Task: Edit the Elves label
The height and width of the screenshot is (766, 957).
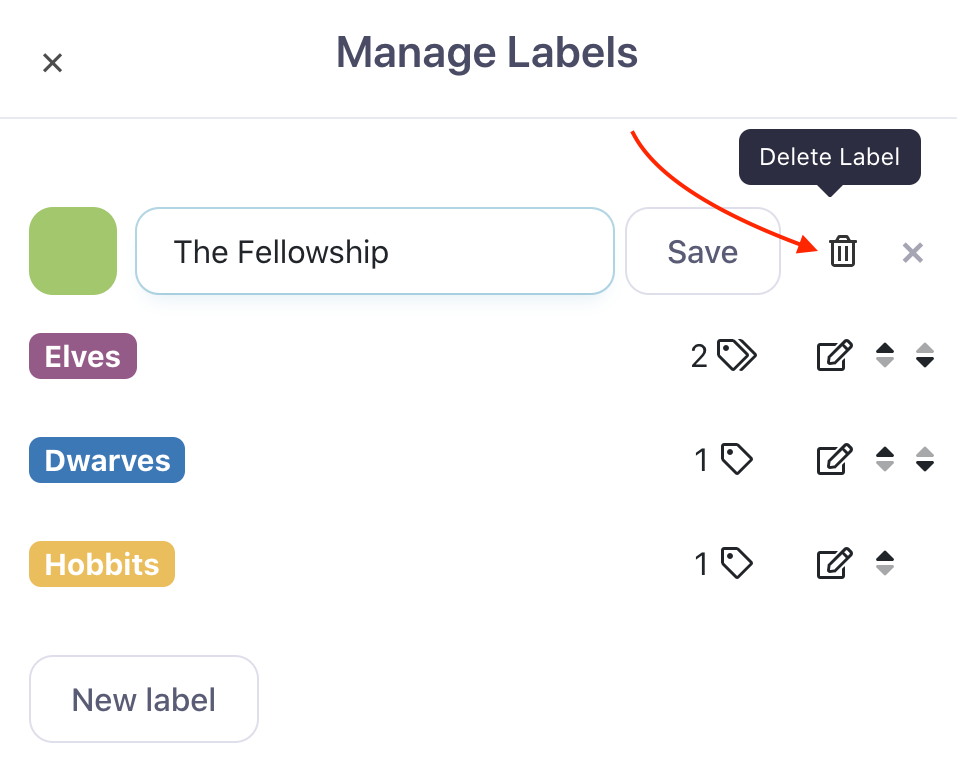Action: click(x=835, y=356)
